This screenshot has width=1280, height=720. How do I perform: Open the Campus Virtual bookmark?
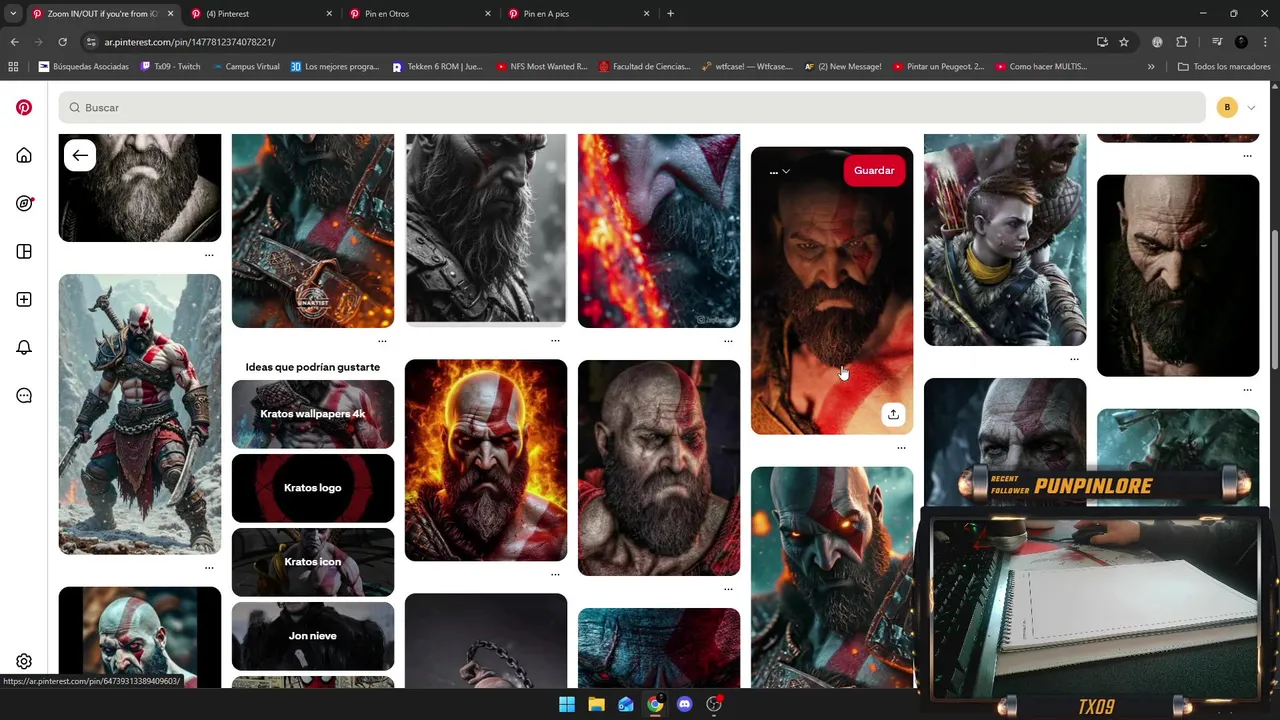[x=246, y=67]
